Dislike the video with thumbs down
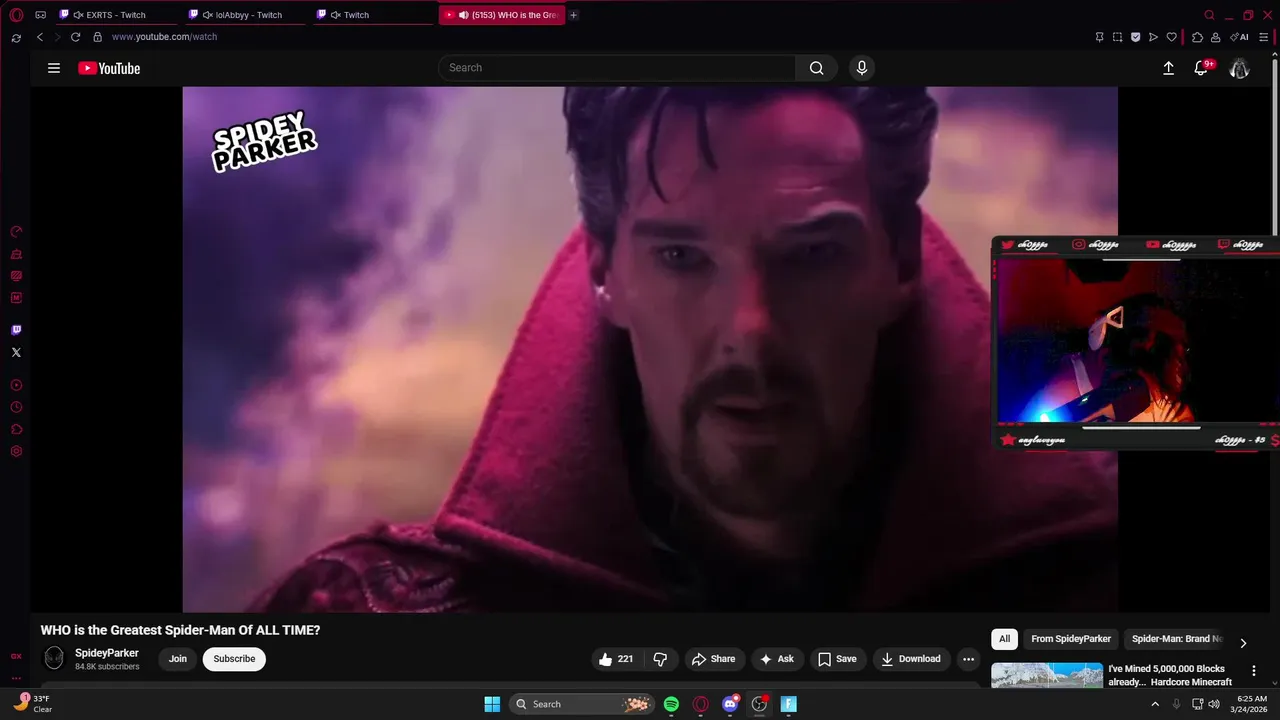Image resolution: width=1280 pixels, height=720 pixels. click(660, 659)
